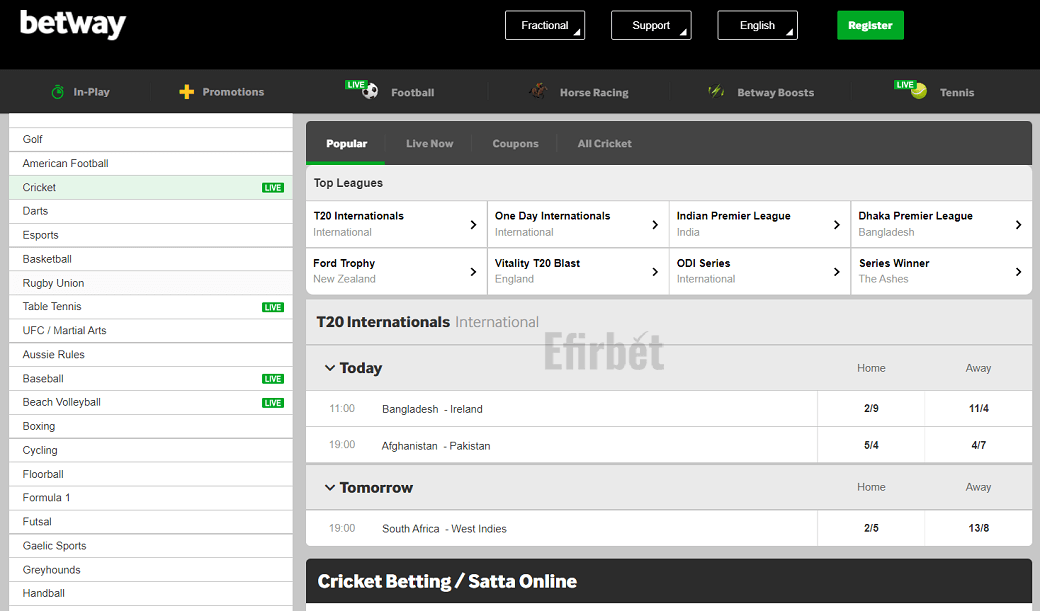Click the Promotions plus icon
This screenshot has width=1040, height=611.
(187, 92)
